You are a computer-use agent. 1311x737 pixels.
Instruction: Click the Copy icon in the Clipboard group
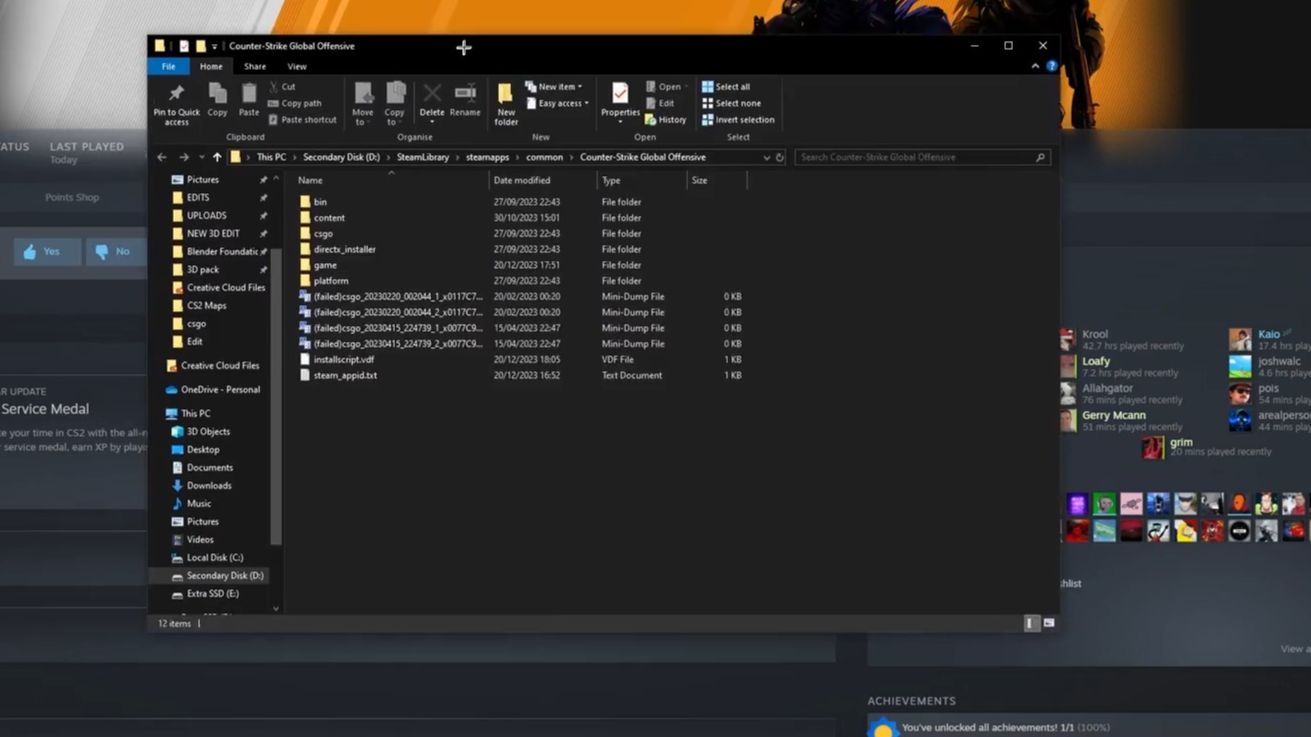click(217, 101)
